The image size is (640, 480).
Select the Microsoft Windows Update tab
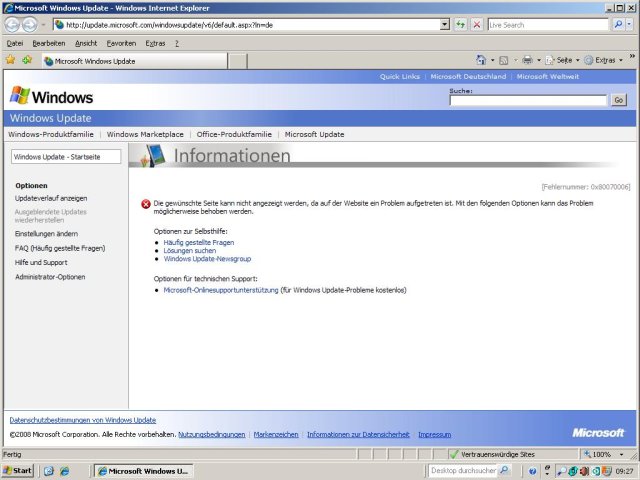(x=135, y=61)
